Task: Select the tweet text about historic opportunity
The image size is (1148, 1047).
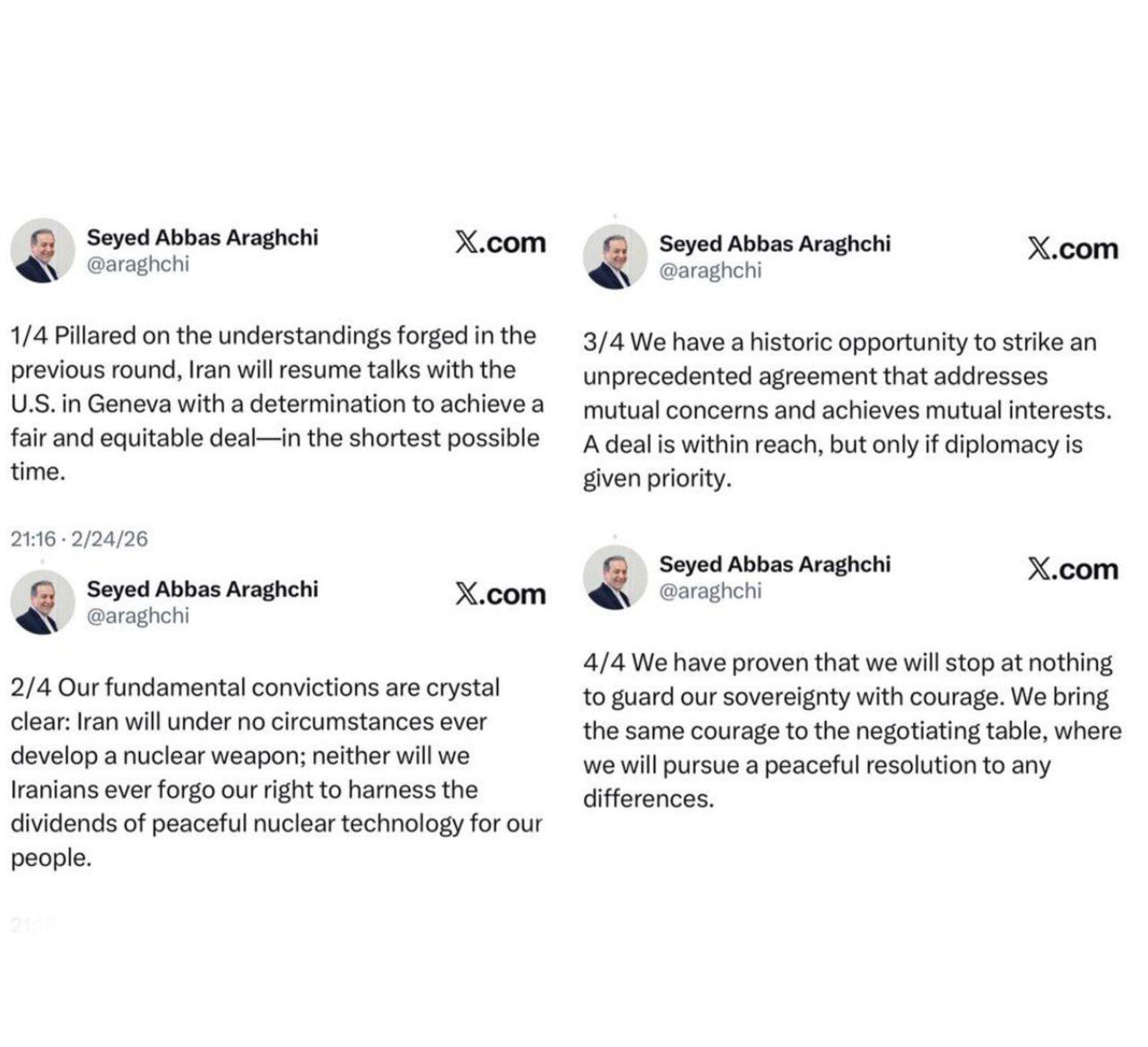Action: [x=848, y=410]
